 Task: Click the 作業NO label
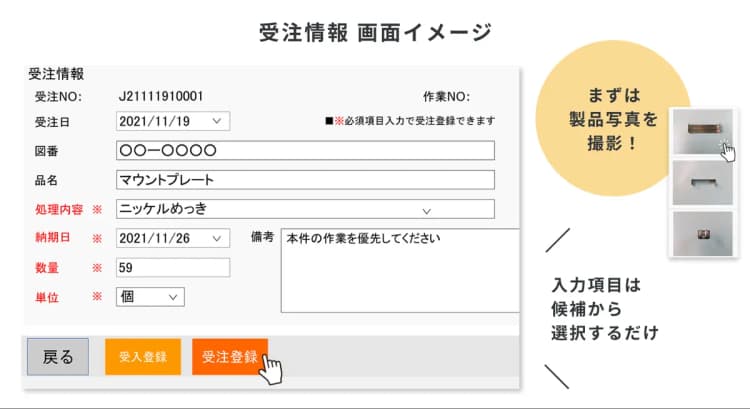(x=446, y=97)
